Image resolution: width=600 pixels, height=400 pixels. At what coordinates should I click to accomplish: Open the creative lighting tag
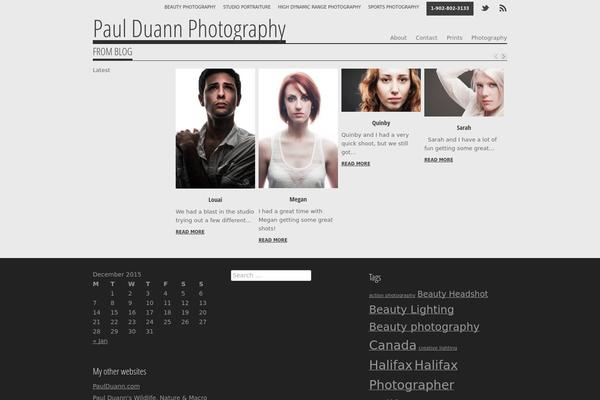438,348
